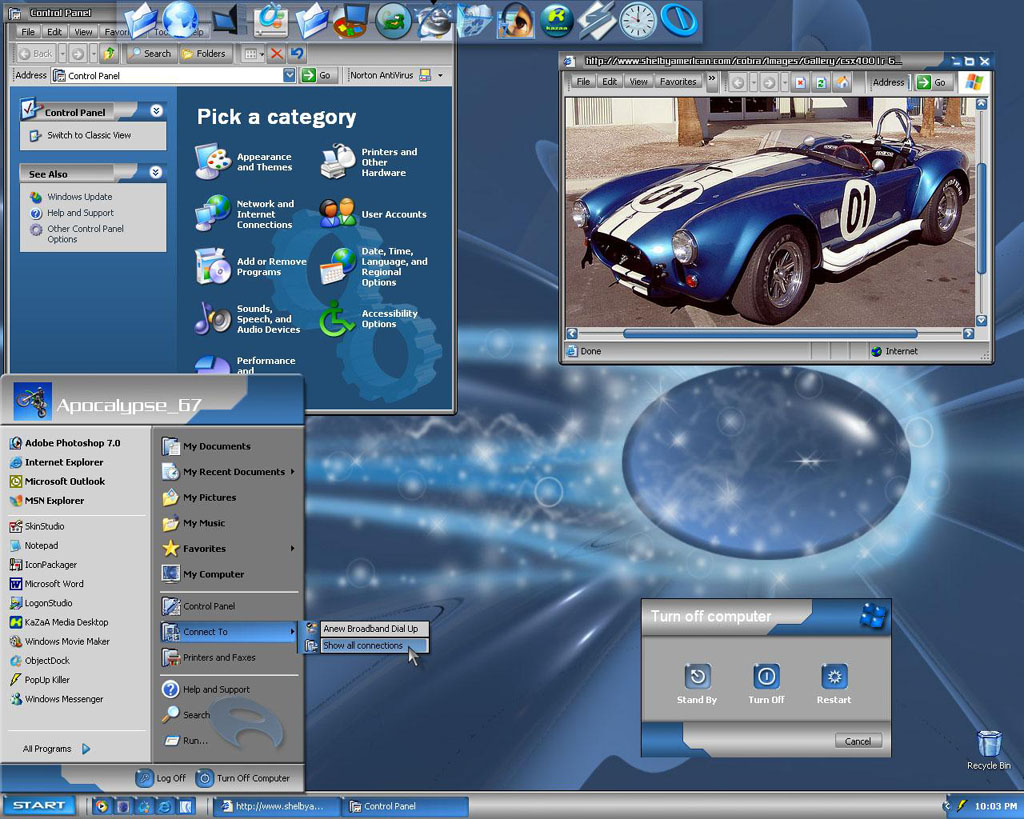Click Log Off in the Start menu

[161, 778]
